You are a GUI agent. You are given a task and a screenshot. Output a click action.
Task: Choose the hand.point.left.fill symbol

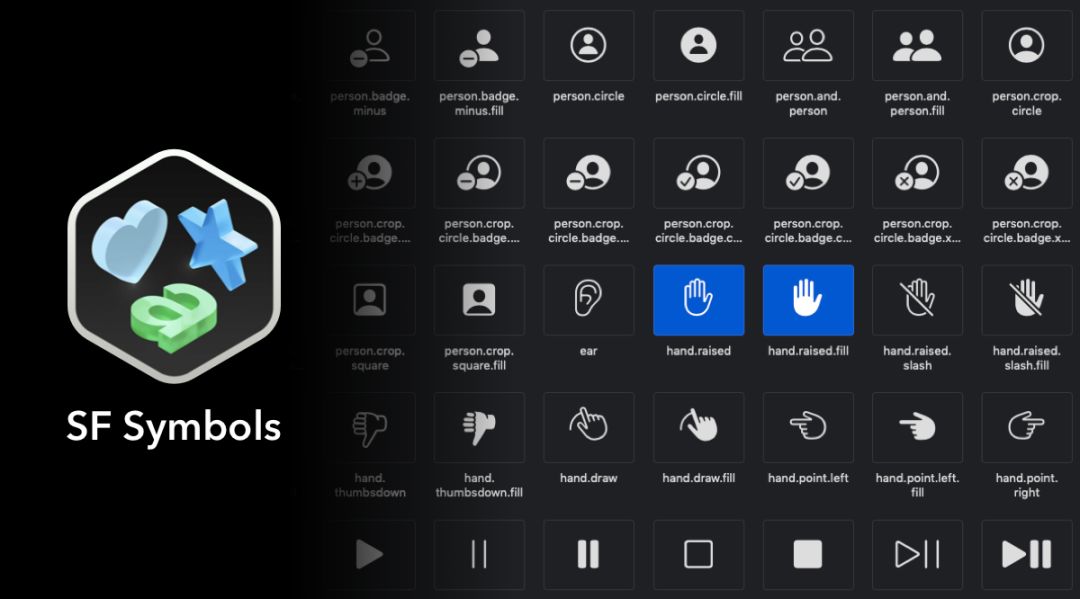917,427
